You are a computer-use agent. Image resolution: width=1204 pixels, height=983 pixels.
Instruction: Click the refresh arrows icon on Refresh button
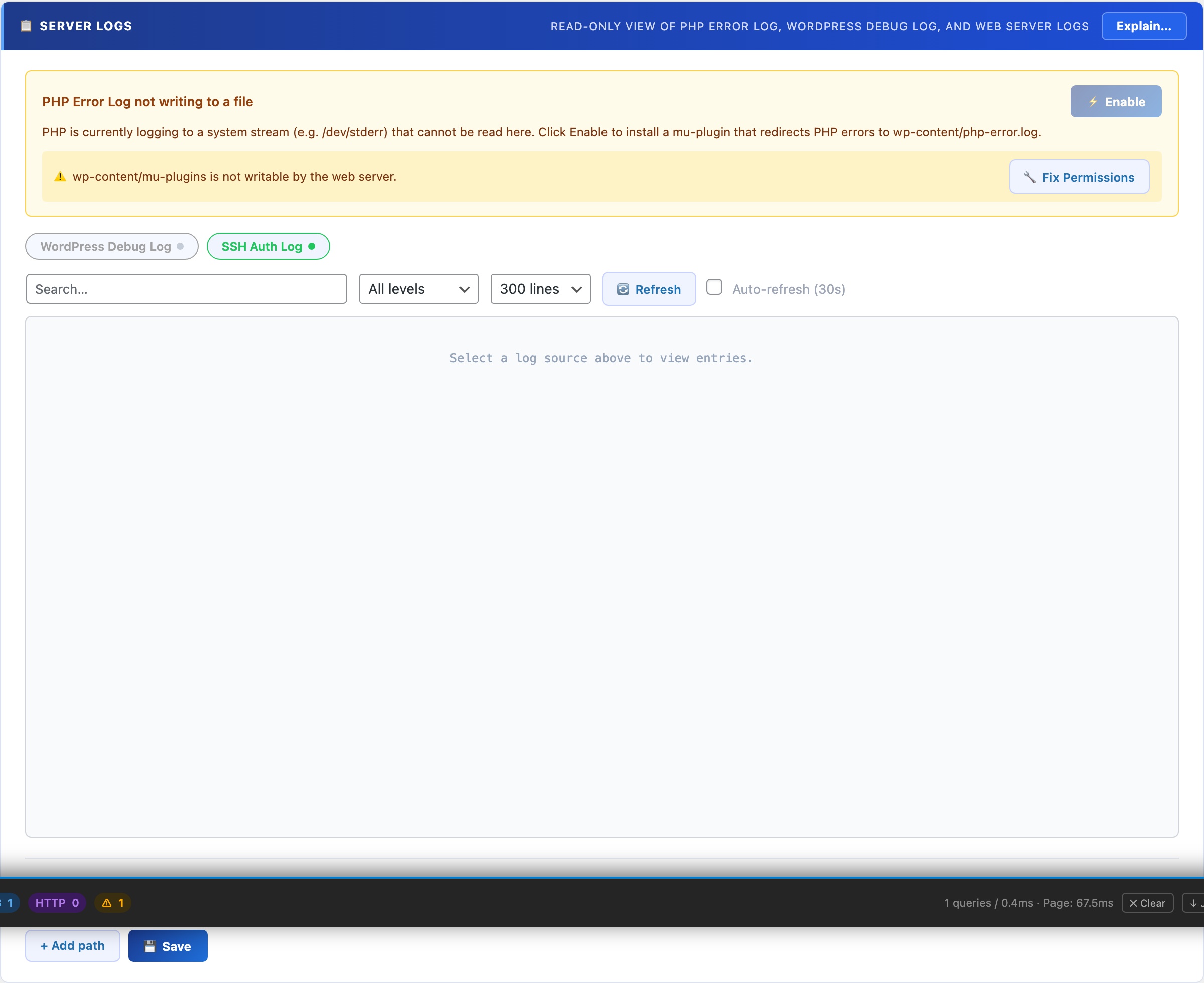(x=623, y=289)
